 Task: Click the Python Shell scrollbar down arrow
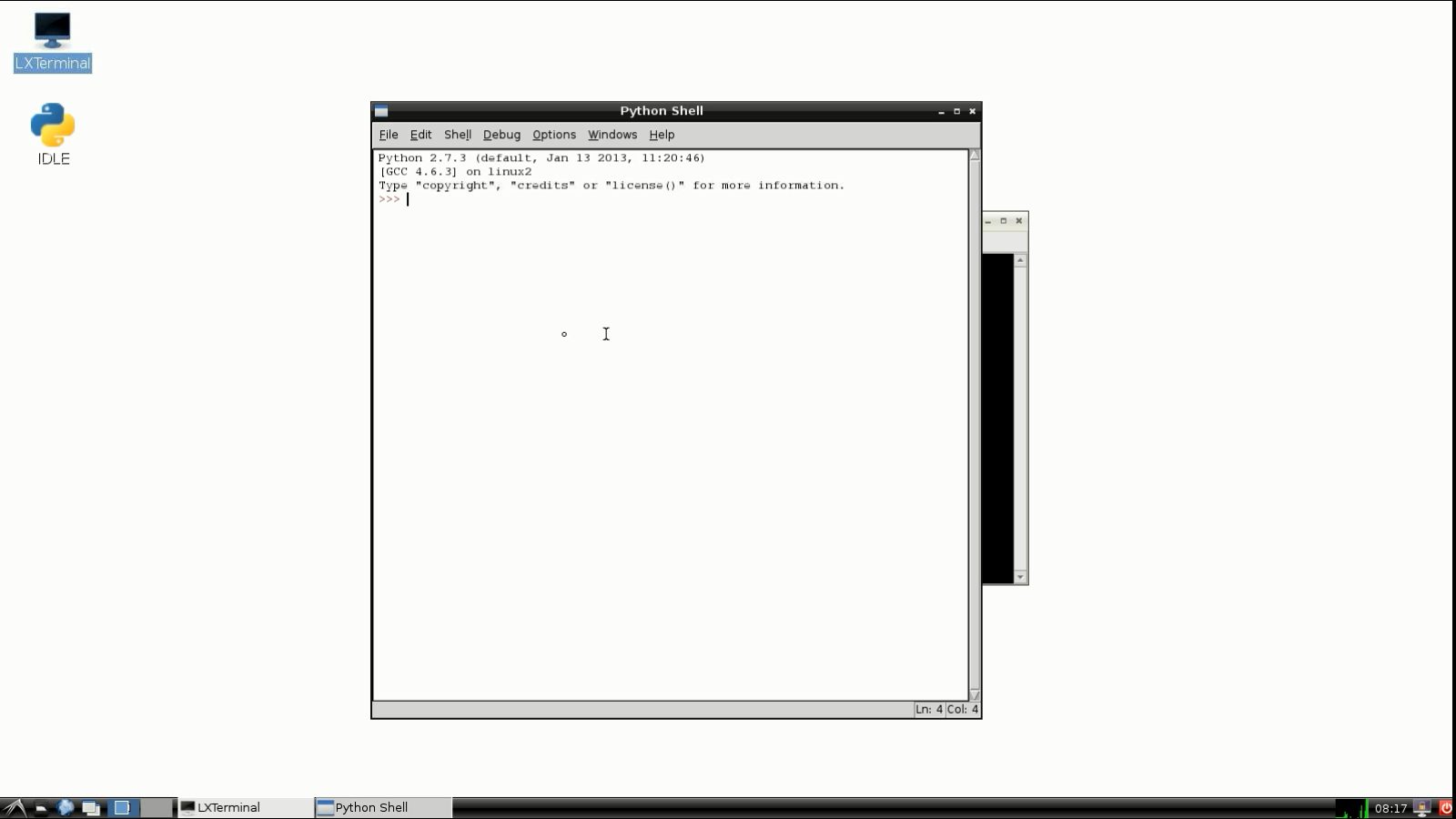click(x=975, y=694)
